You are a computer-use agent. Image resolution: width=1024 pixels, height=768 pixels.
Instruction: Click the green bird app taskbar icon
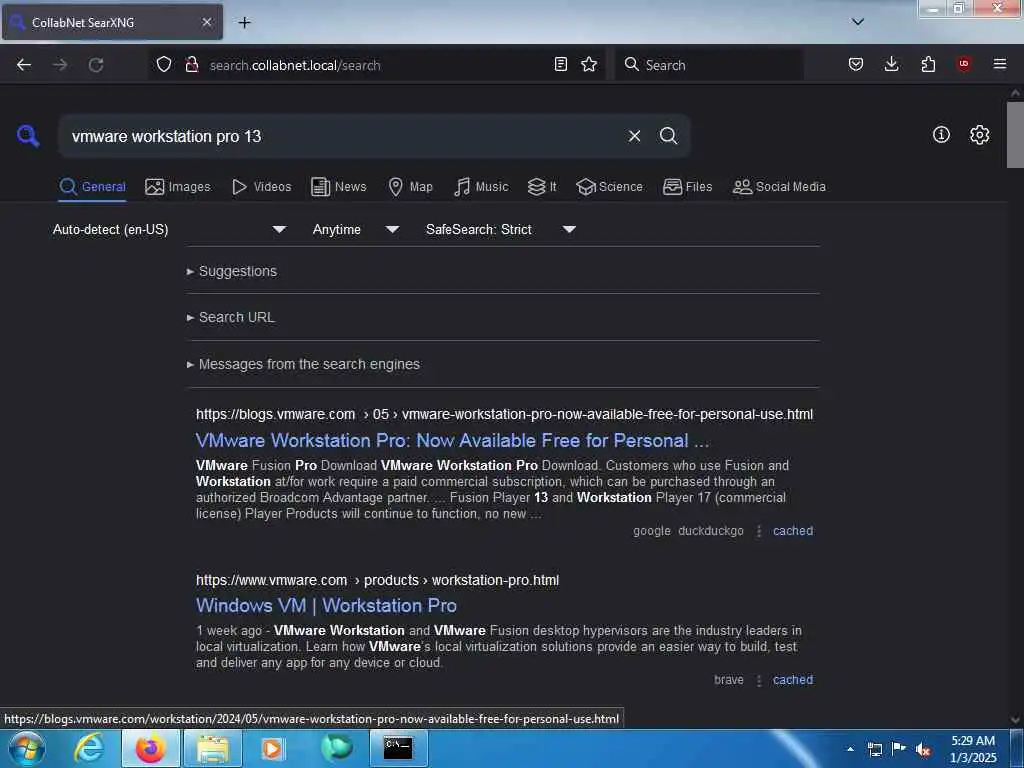337,748
